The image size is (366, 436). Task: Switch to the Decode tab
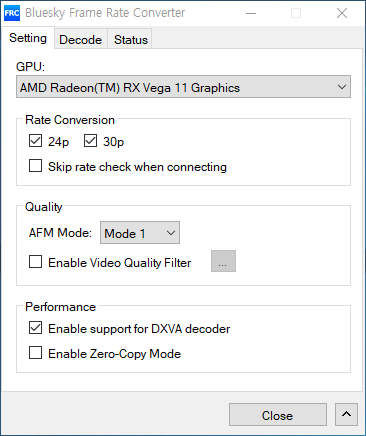[81, 40]
